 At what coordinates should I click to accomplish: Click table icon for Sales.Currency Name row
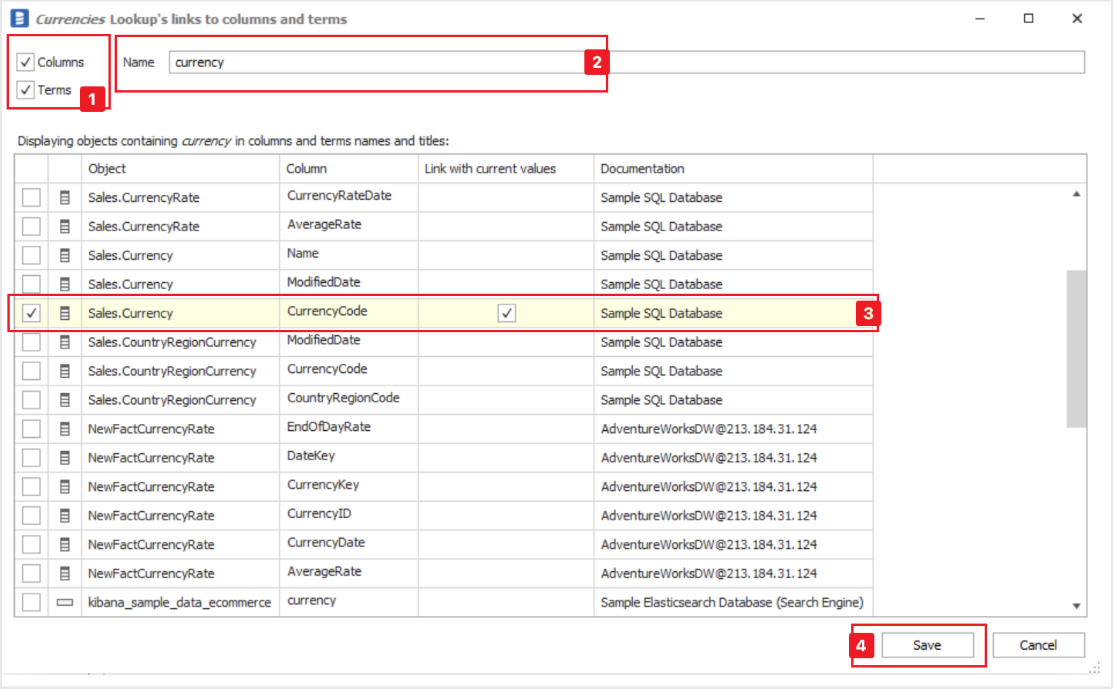click(65, 256)
